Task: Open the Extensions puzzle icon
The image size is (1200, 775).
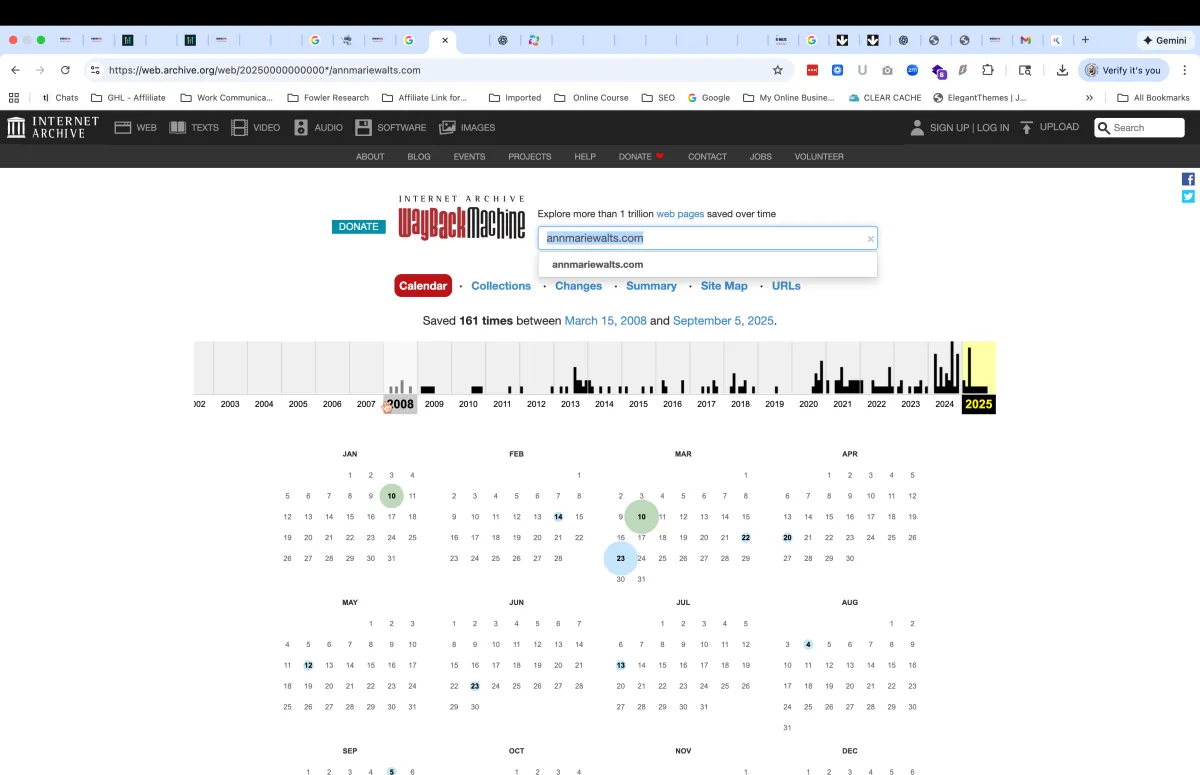Action: [x=988, y=70]
